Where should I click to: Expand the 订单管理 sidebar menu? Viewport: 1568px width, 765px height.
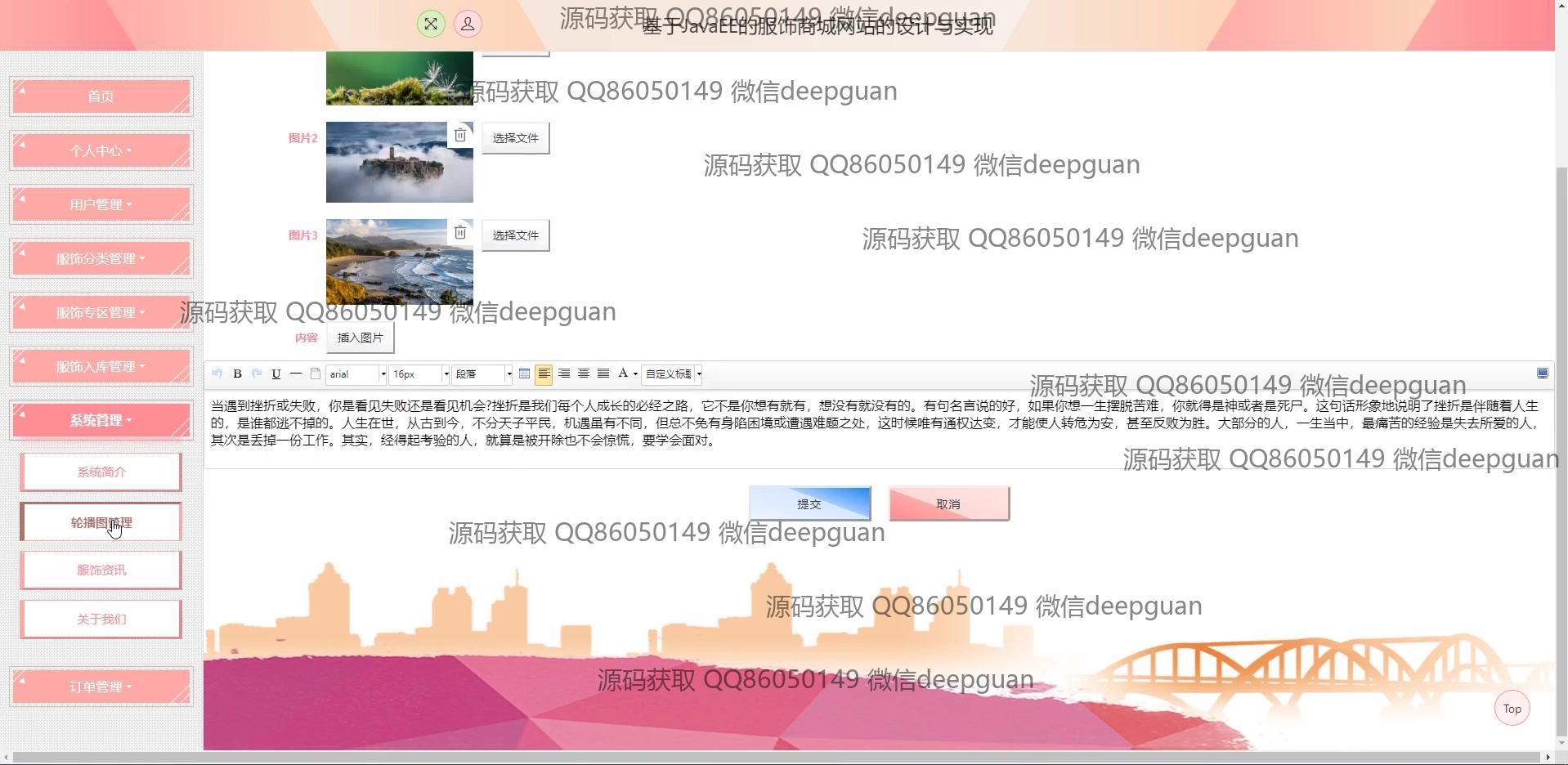(x=101, y=687)
